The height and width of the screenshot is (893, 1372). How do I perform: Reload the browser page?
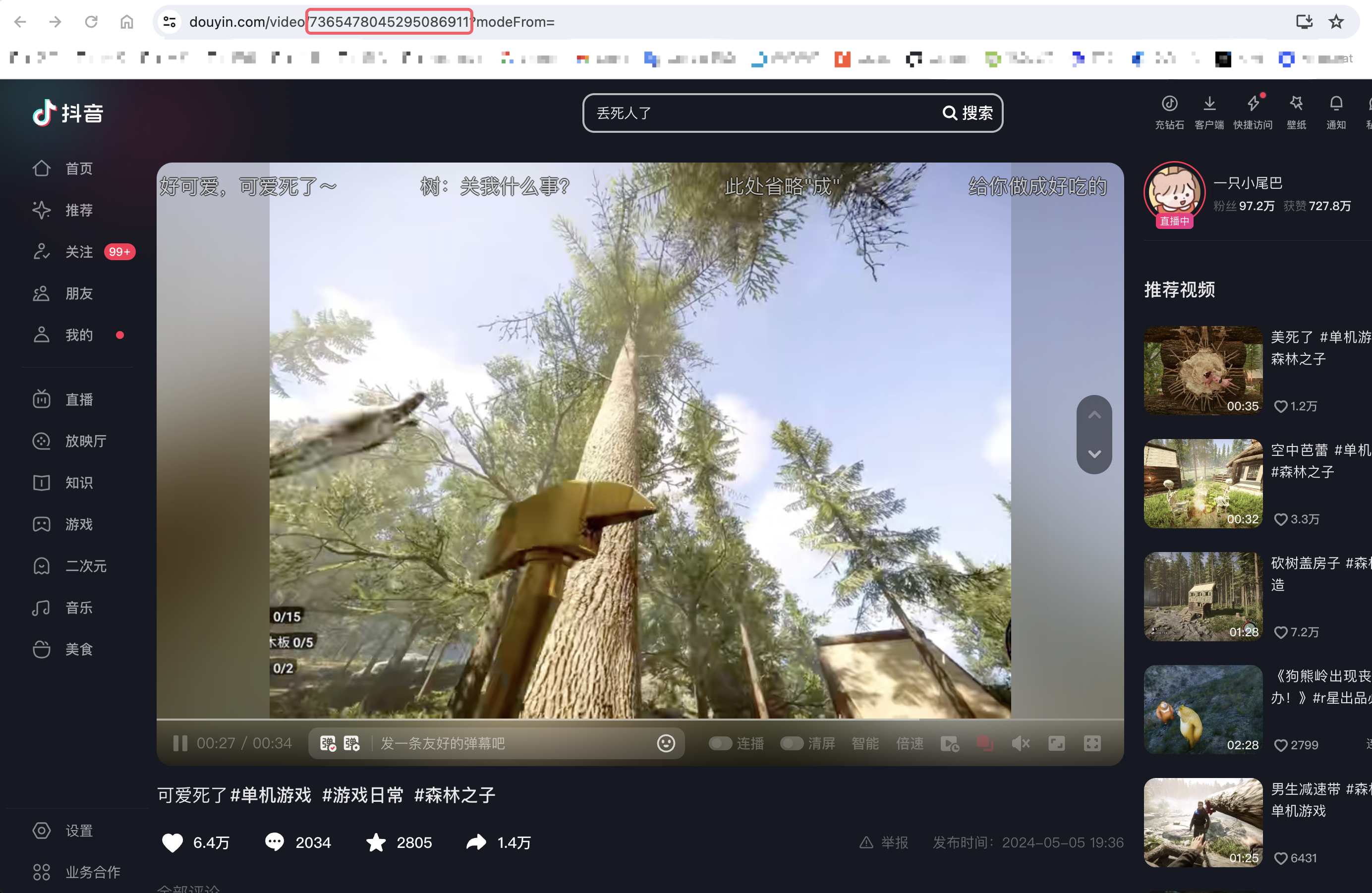[x=91, y=22]
